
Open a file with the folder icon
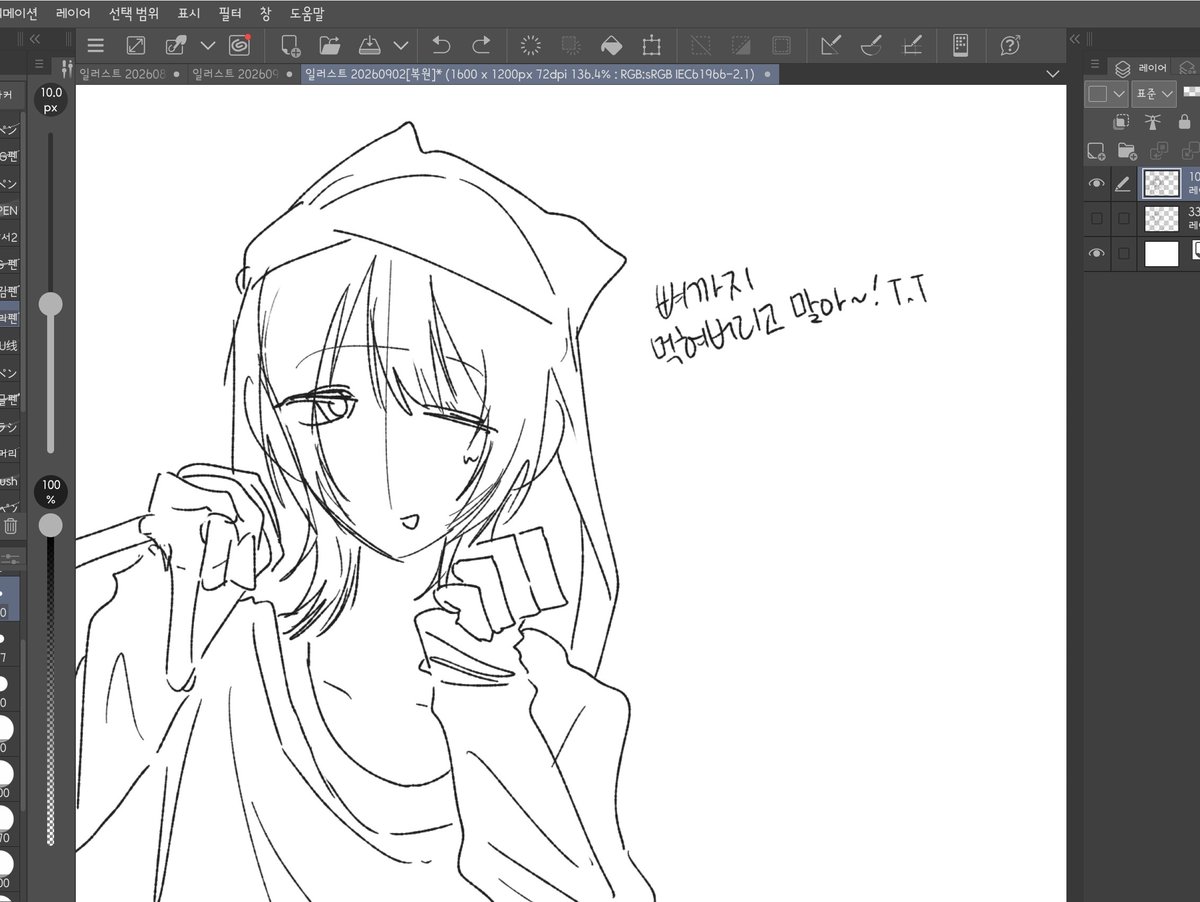coord(330,45)
